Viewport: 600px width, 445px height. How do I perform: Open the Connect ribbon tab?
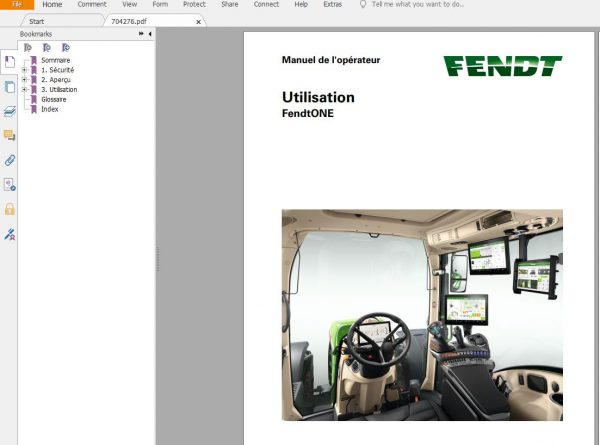coord(266,4)
